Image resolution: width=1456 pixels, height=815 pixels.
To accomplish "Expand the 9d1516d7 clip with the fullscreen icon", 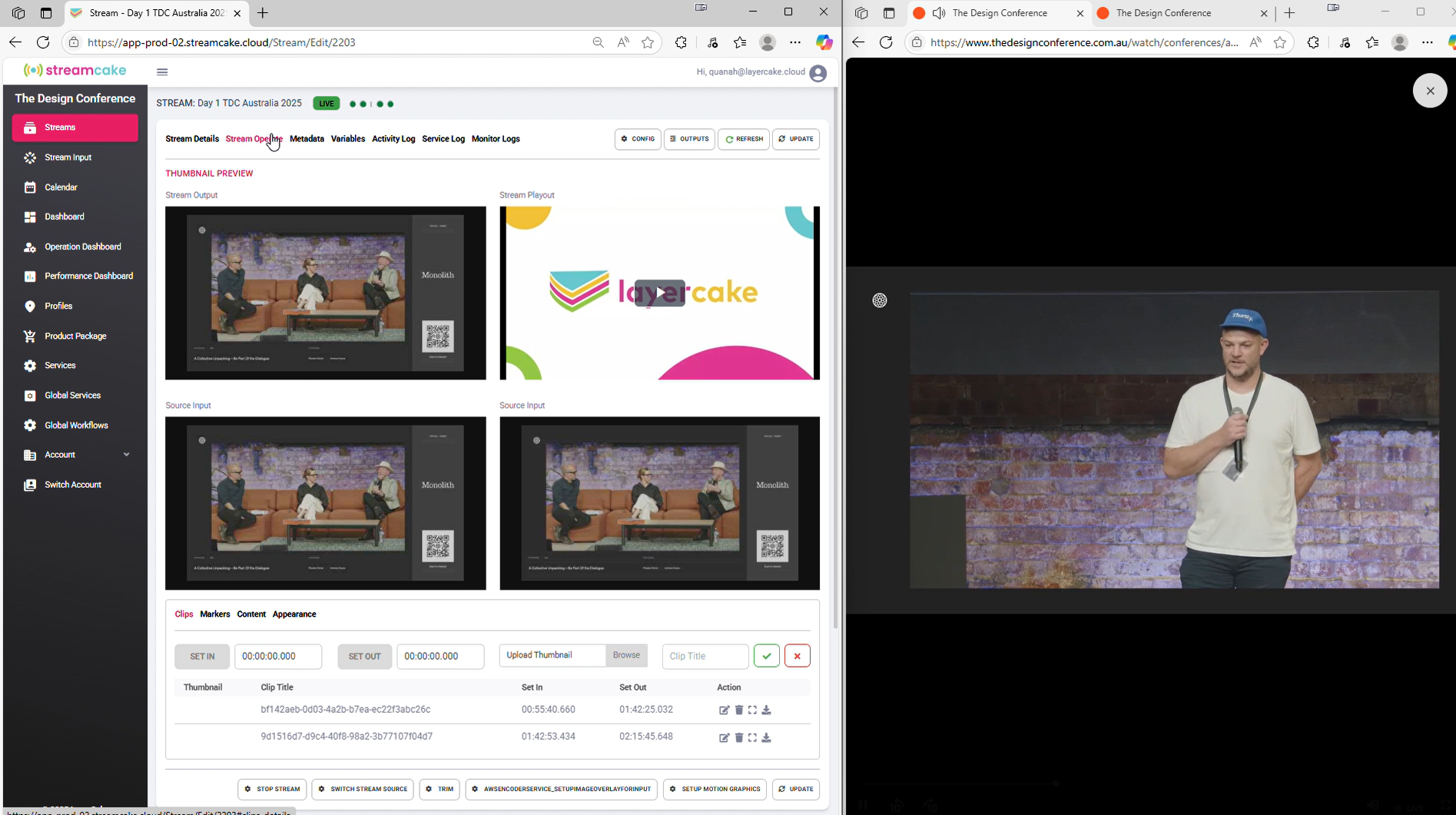I will coord(752,737).
